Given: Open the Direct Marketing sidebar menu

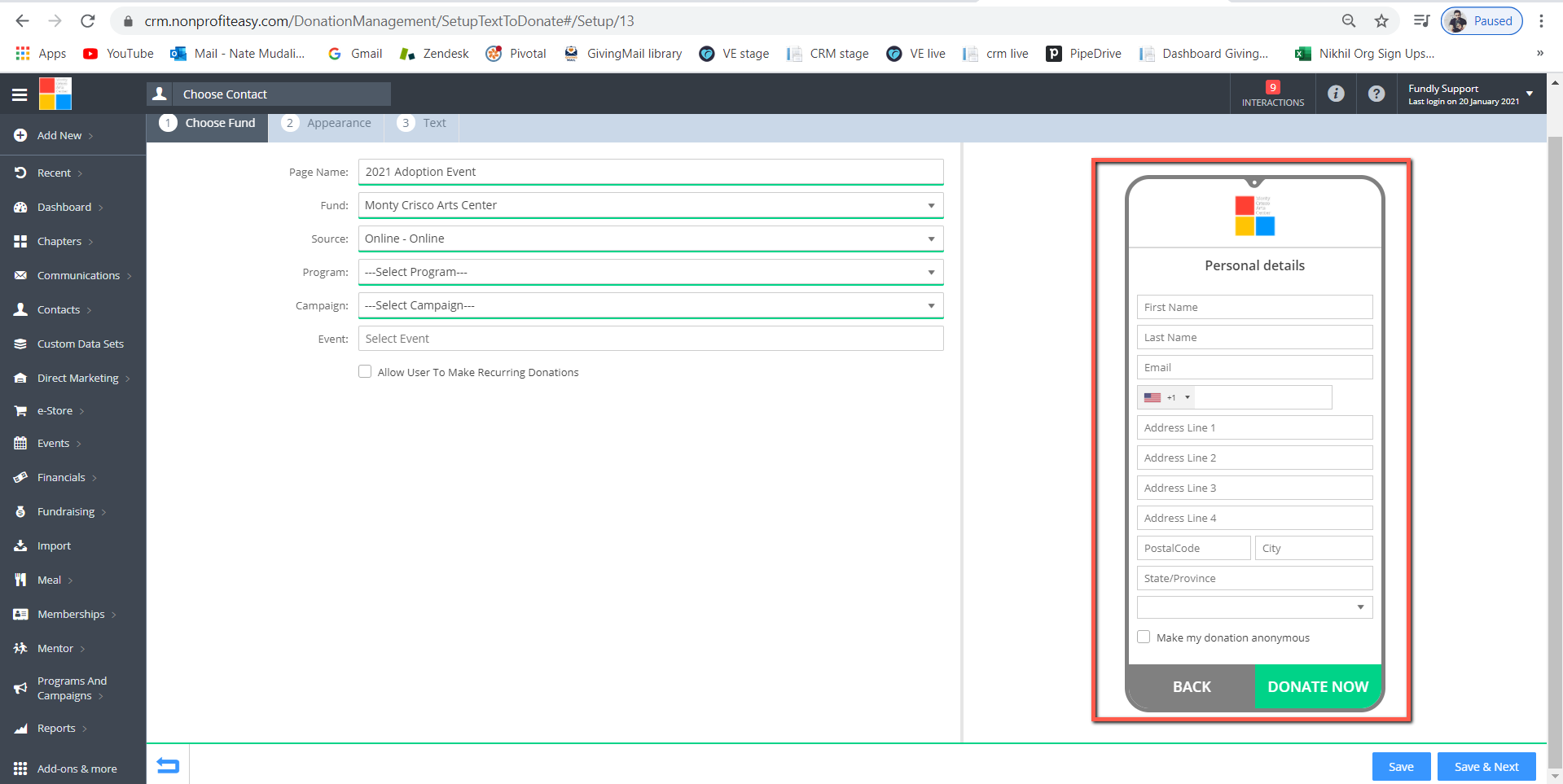Looking at the screenshot, I should click(x=72, y=378).
